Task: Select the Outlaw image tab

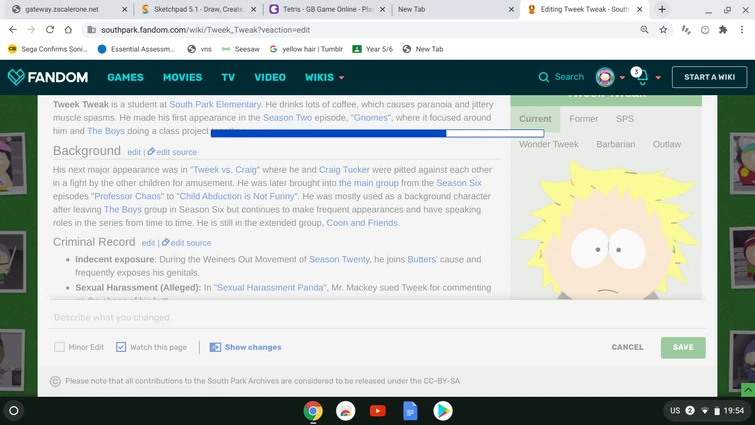Action: point(667,144)
